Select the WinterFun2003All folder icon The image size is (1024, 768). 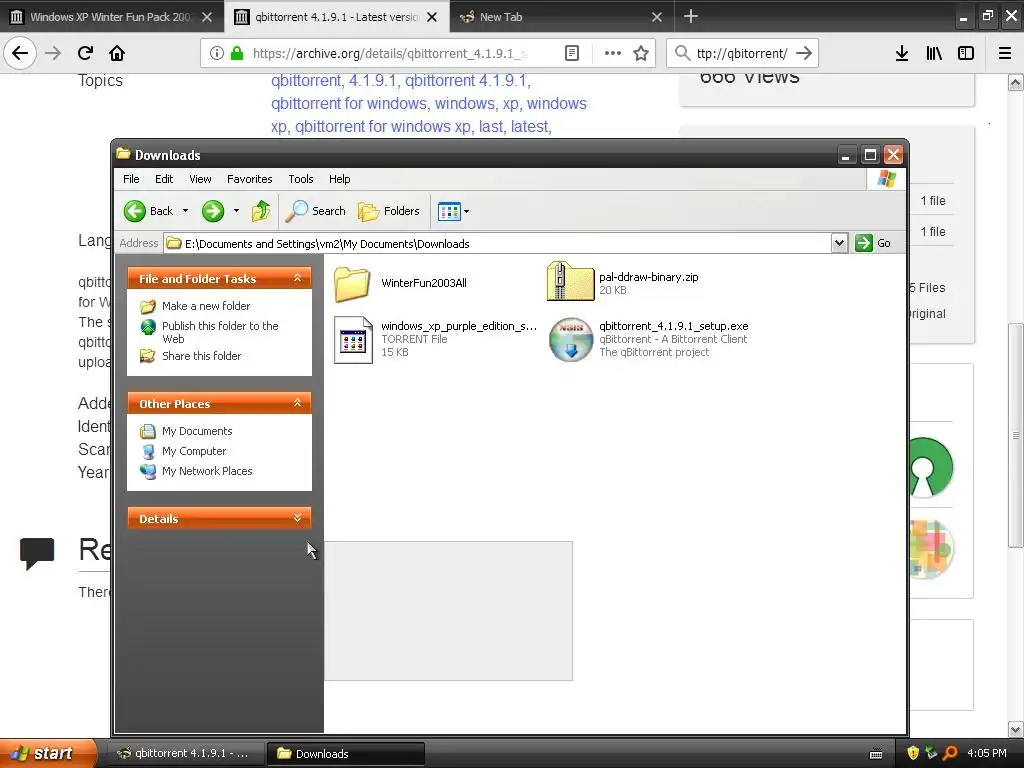(353, 284)
